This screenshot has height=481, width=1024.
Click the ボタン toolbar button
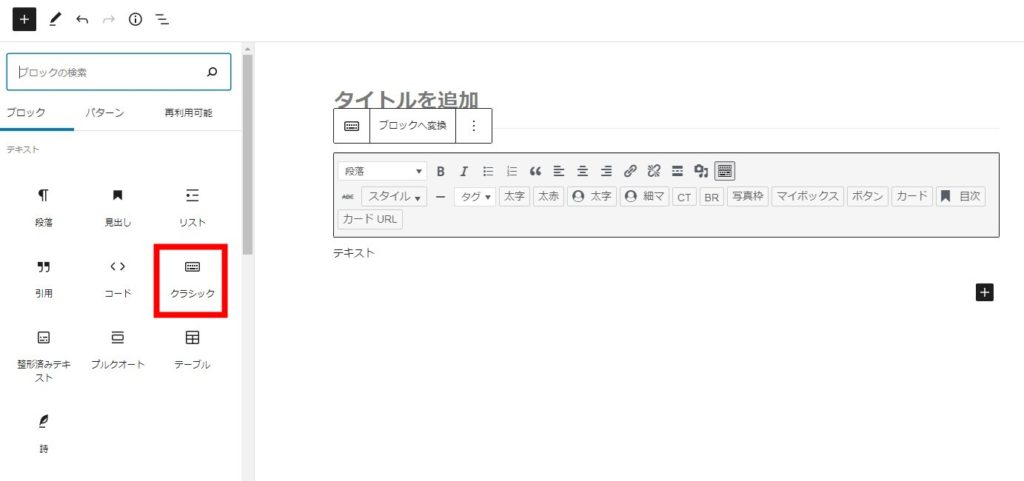[x=868, y=196]
